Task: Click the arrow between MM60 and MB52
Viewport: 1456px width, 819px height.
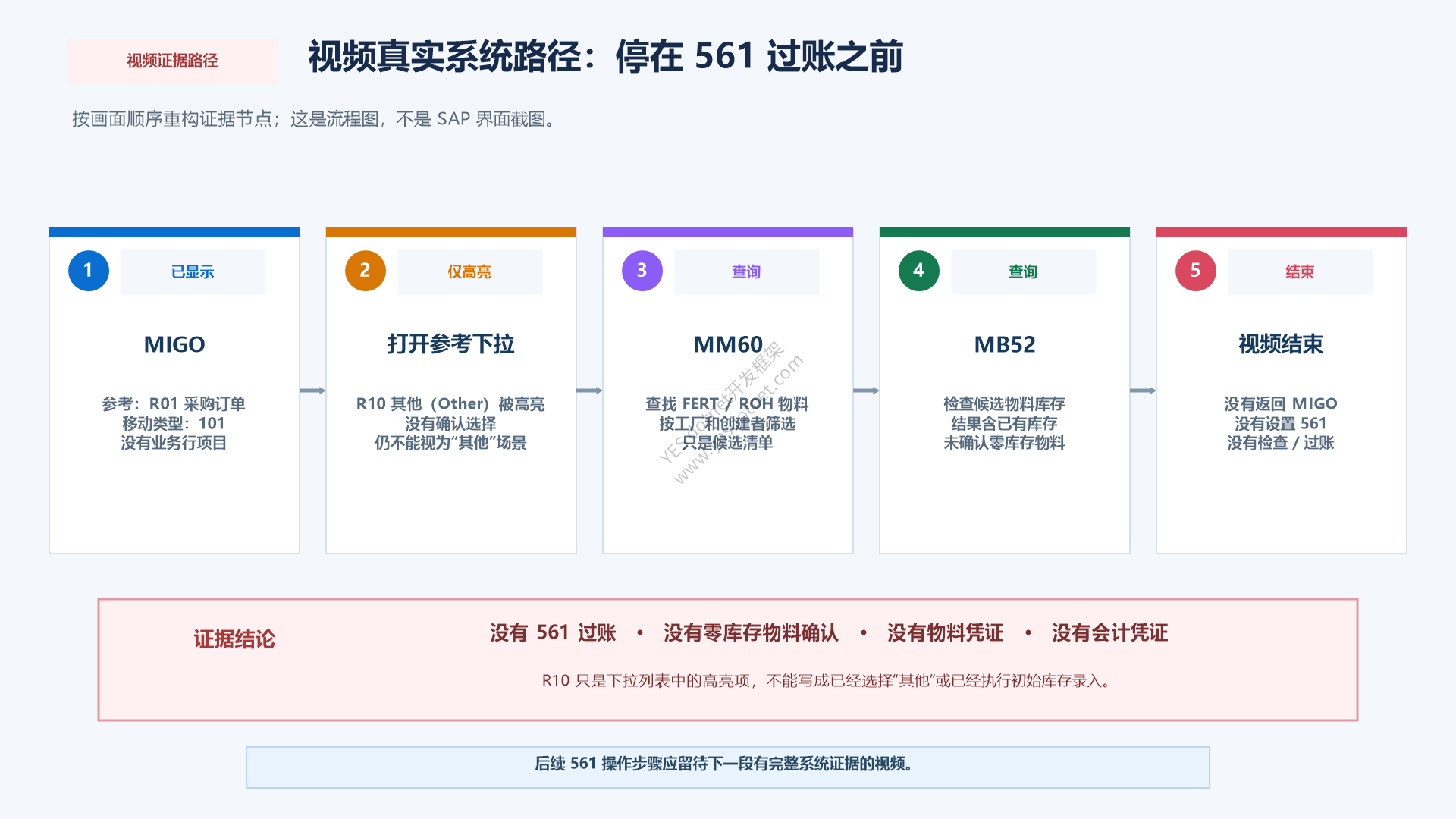Action: coord(866,391)
